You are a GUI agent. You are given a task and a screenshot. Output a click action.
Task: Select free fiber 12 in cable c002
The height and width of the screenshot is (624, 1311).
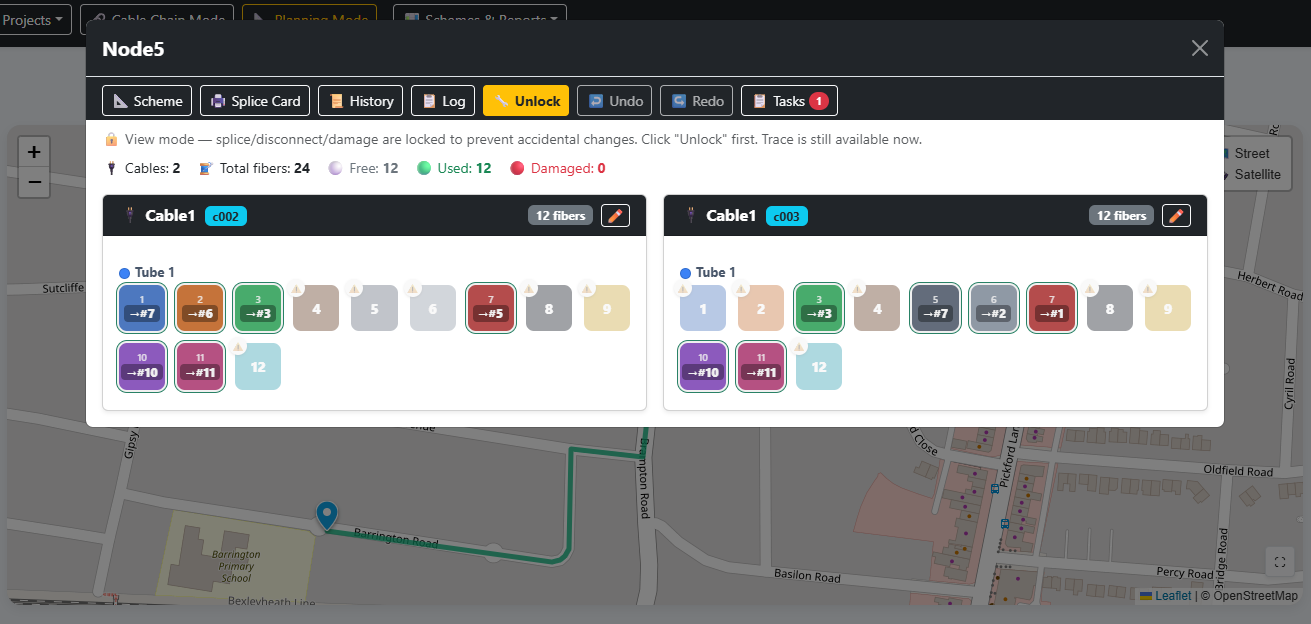coord(258,366)
